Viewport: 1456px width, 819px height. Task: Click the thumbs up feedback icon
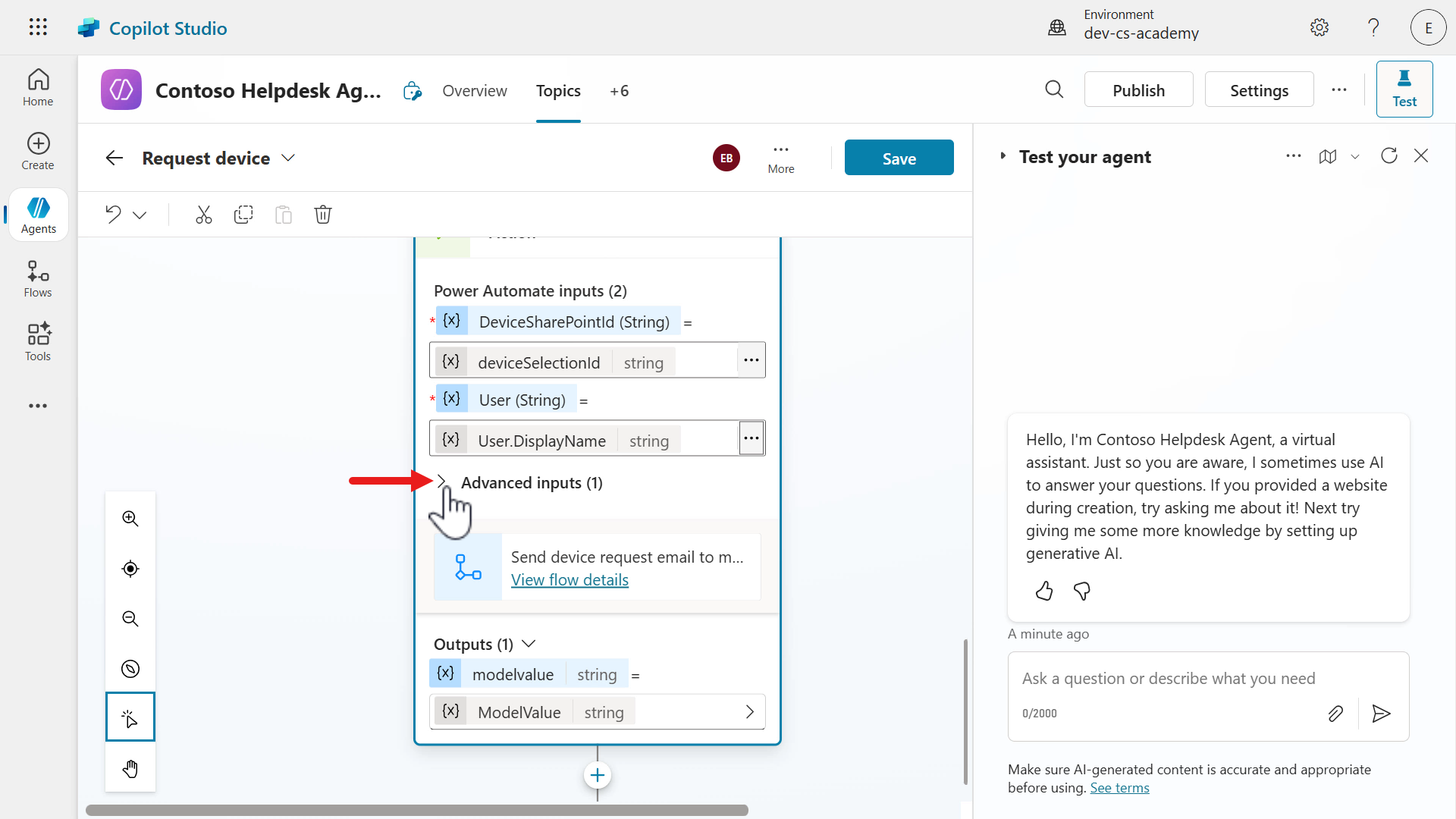[1044, 591]
